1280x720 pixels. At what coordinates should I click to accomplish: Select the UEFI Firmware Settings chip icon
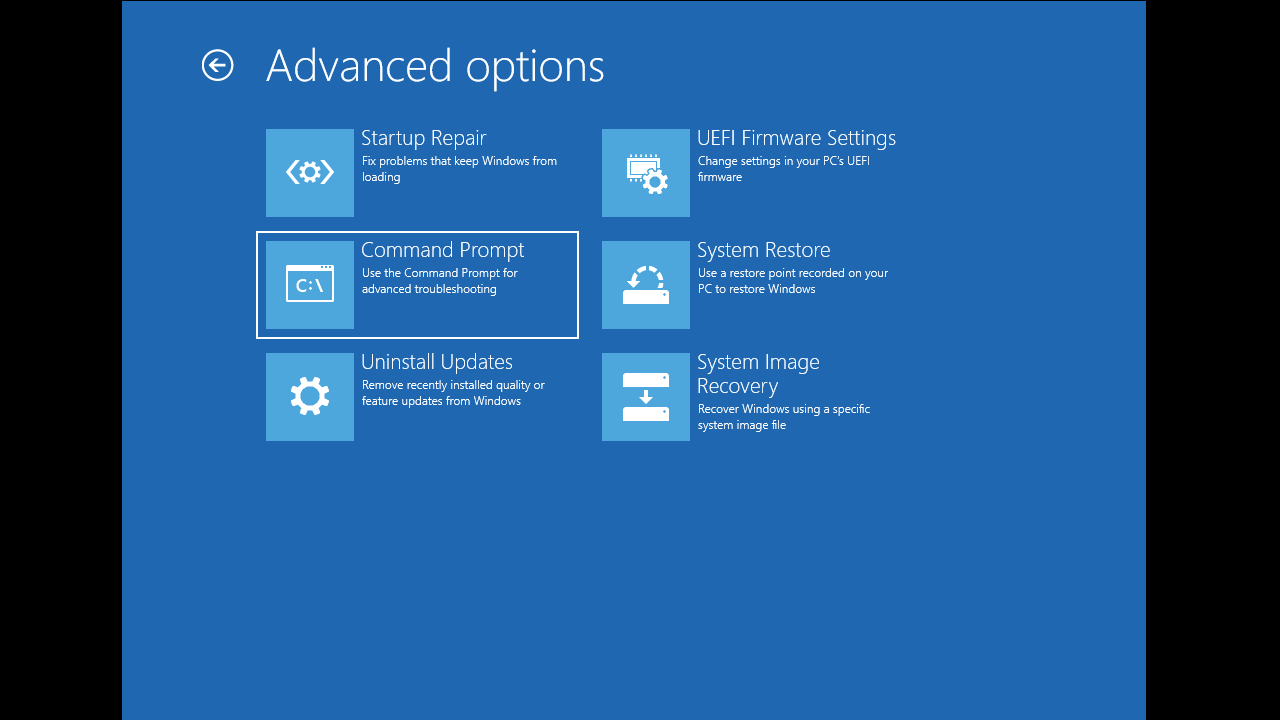click(645, 172)
